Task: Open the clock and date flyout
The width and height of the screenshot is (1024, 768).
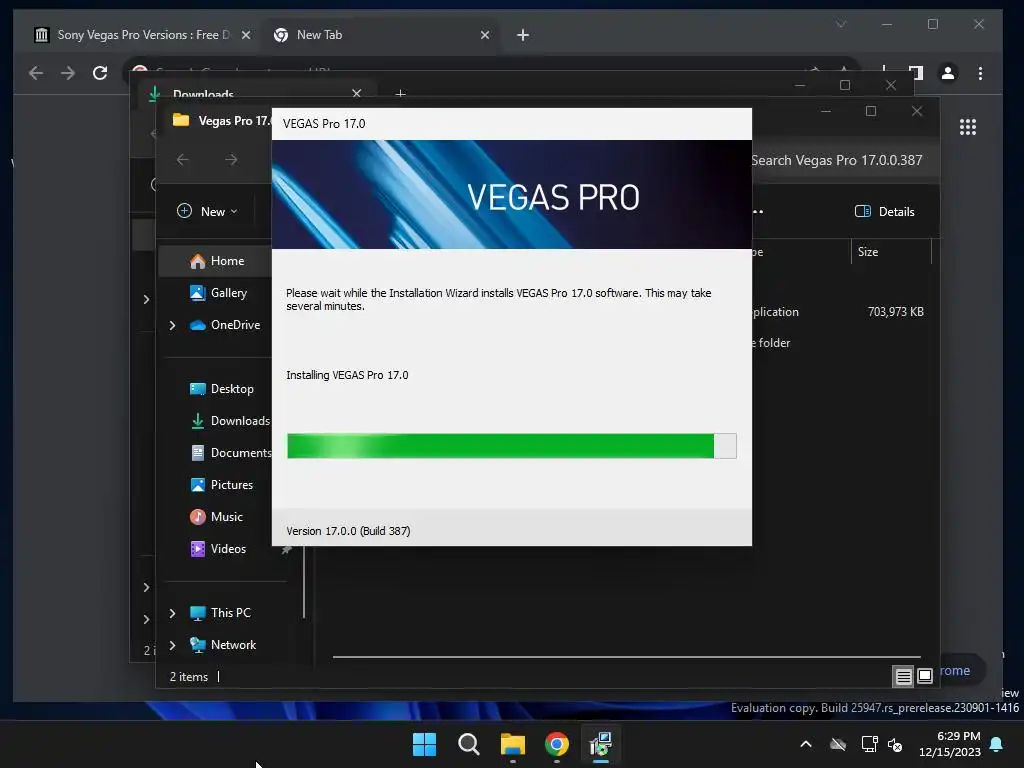Action: click(x=950, y=744)
